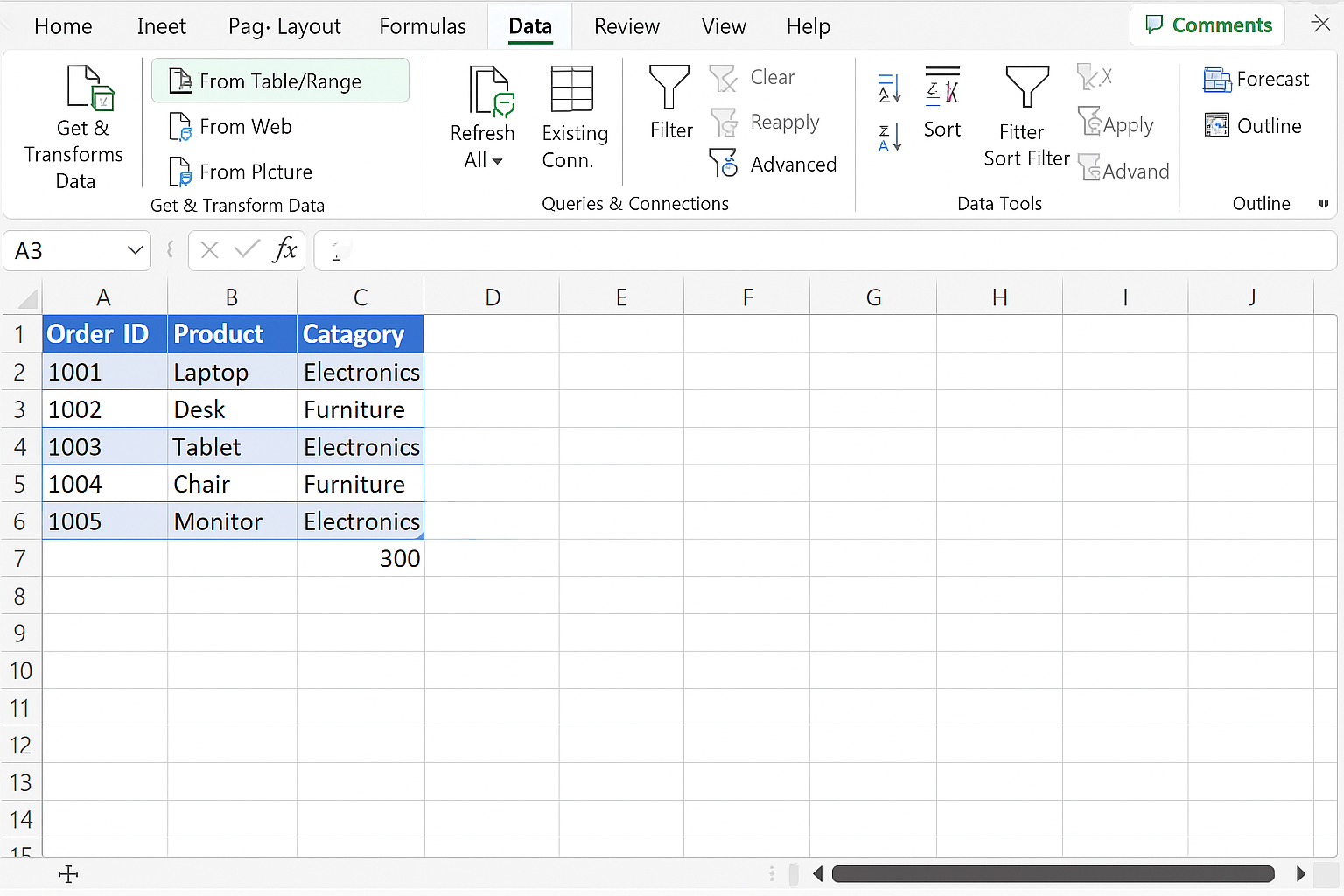Select the Order ID header cell

[105, 334]
